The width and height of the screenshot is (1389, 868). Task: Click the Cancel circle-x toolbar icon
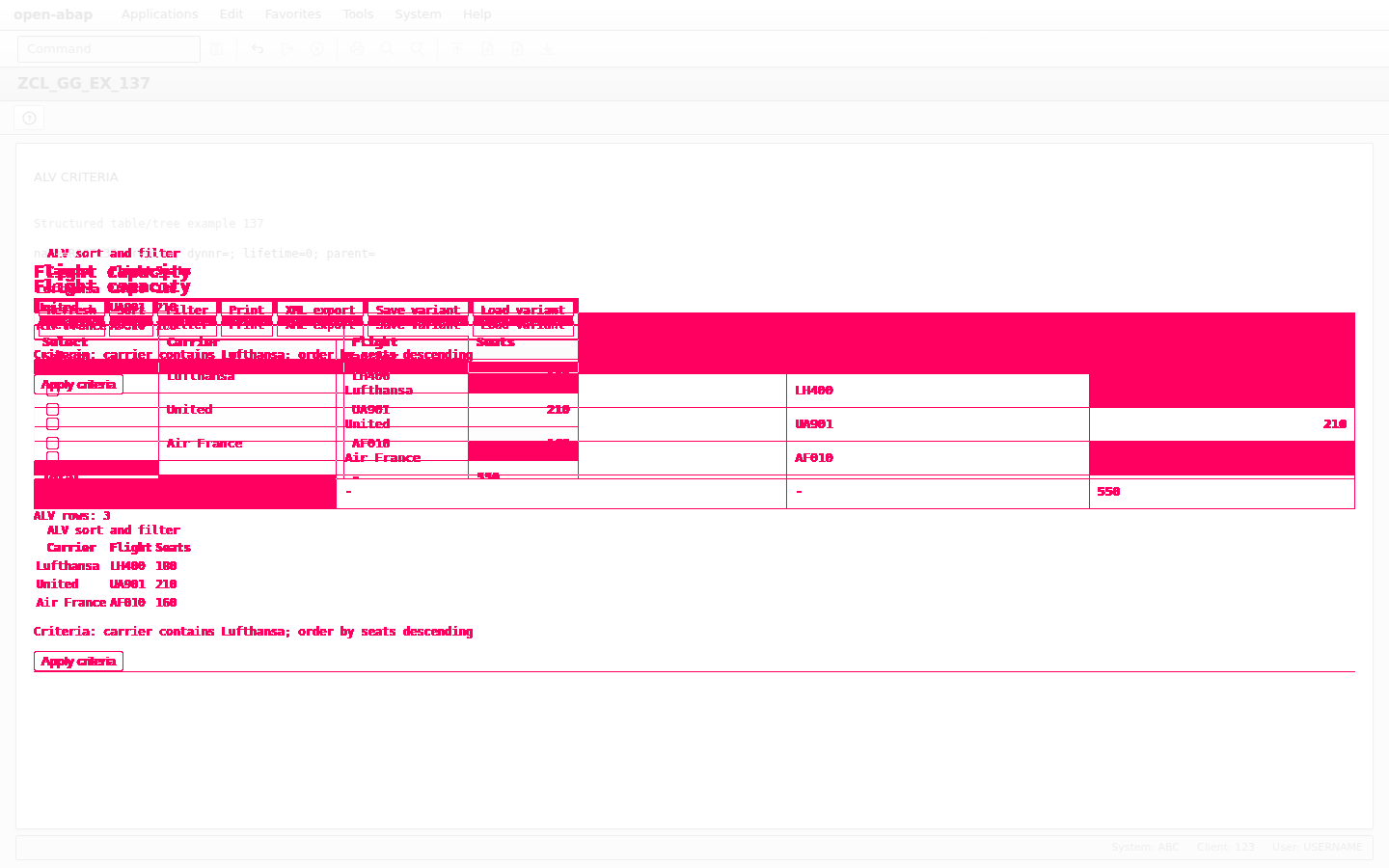[317, 49]
